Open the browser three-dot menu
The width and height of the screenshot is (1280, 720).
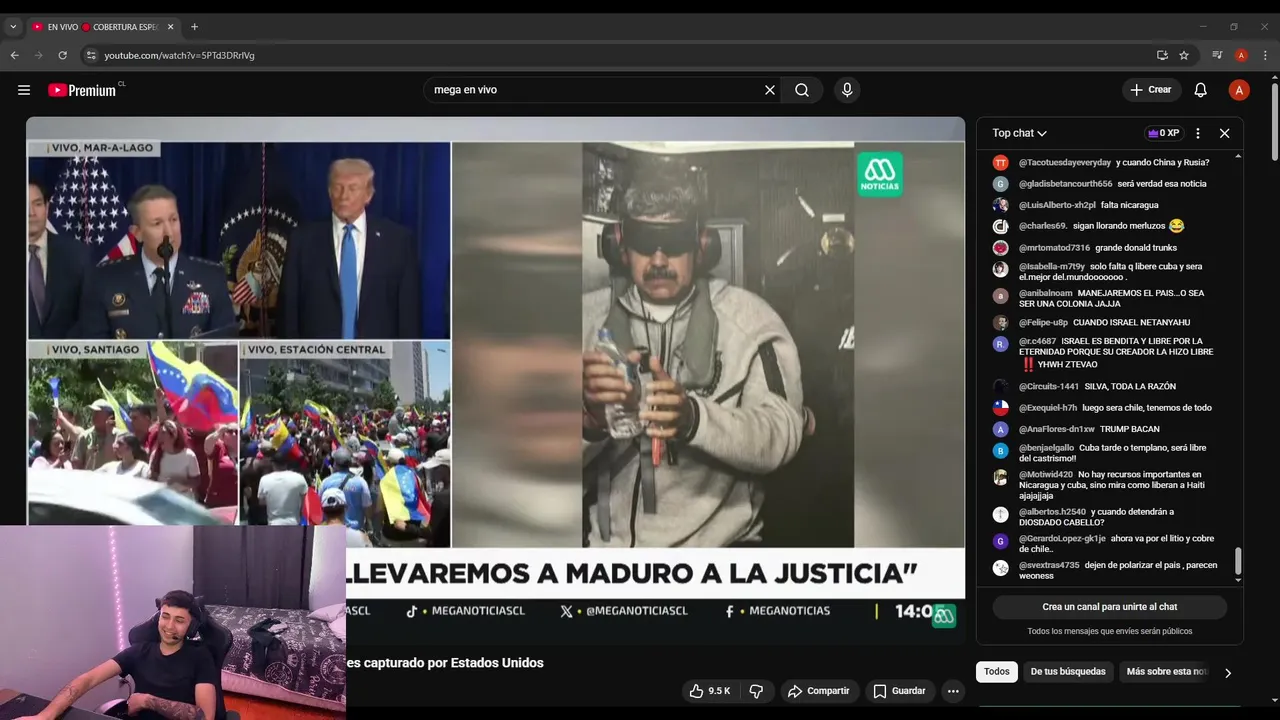tap(1265, 55)
